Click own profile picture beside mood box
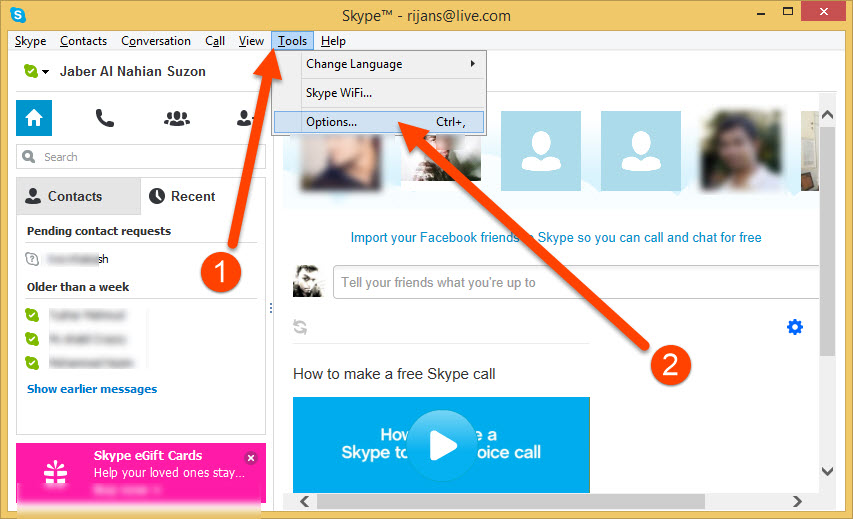Screen dimensions: 853x519 tap(307, 281)
